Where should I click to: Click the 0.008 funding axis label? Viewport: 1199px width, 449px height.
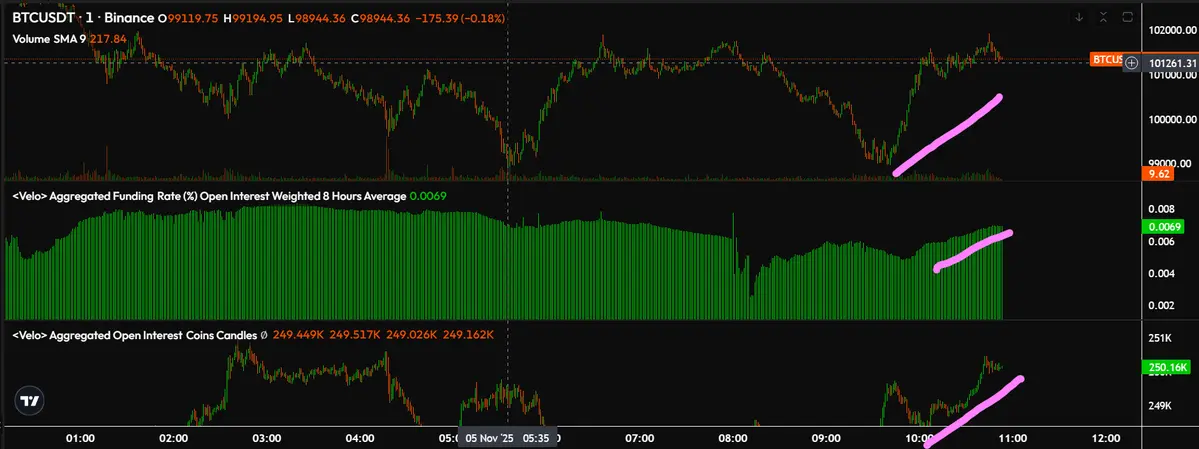coord(1162,208)
